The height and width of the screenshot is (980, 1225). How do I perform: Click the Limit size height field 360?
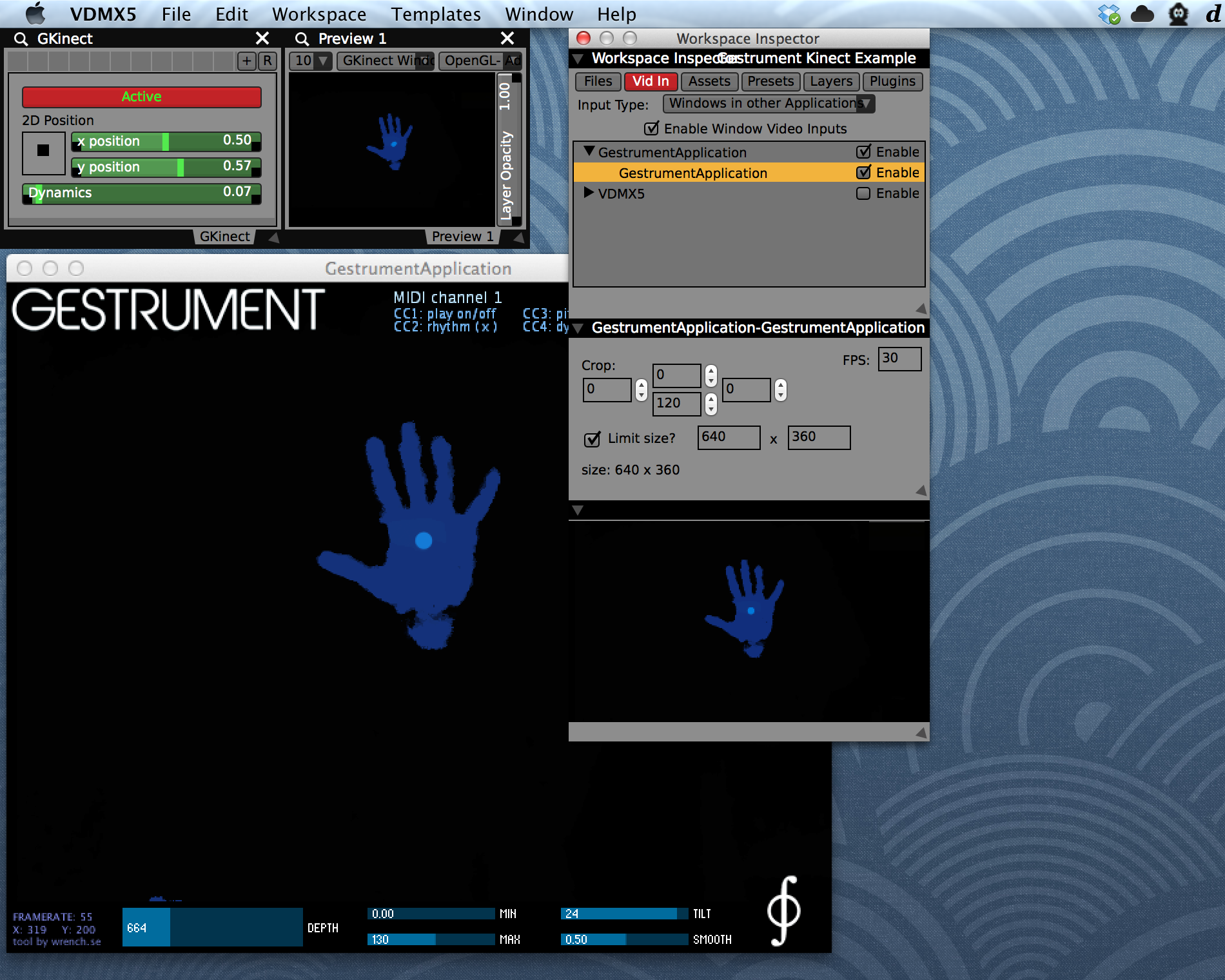819,437
